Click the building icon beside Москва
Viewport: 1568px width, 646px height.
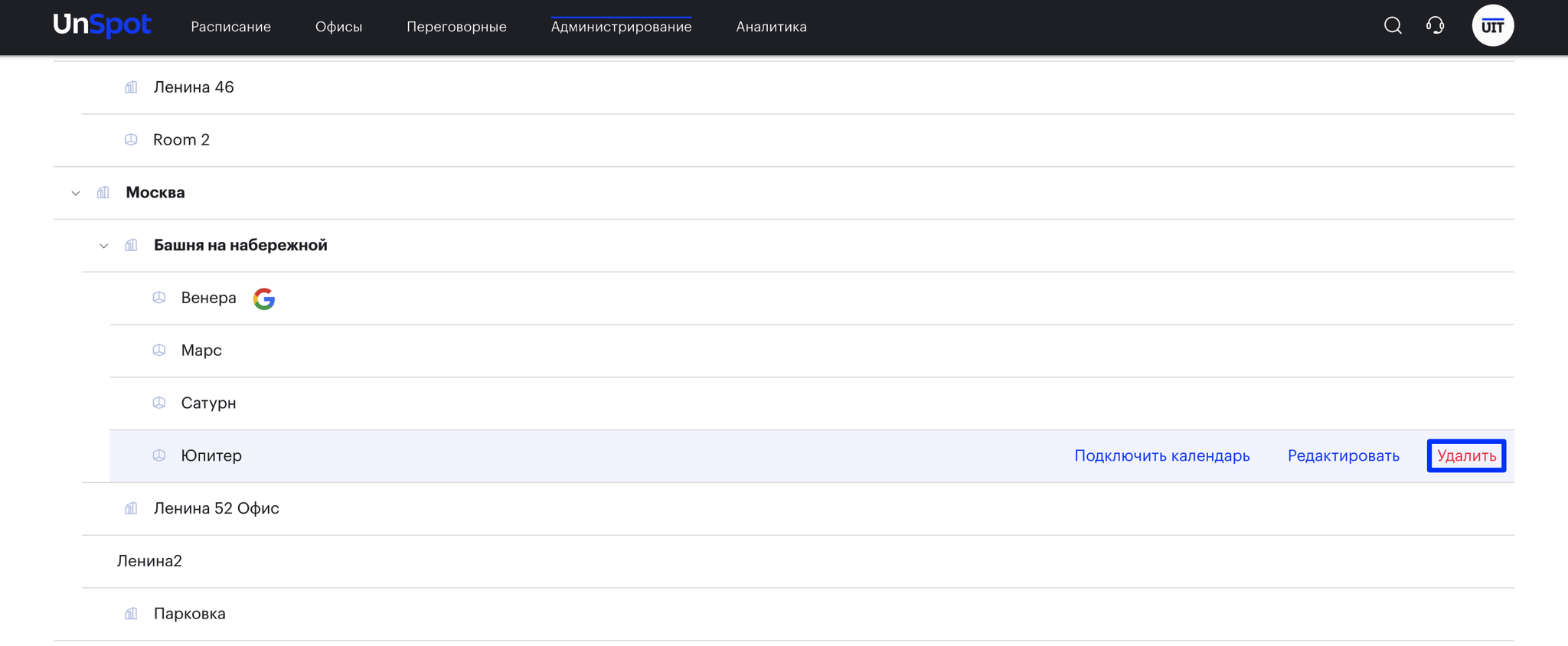103,193
